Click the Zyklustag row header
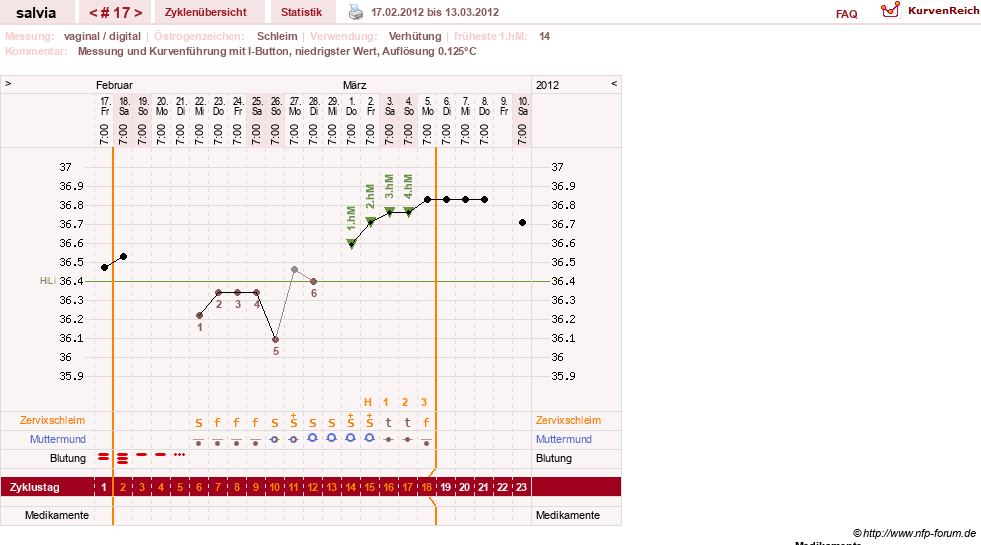The height and width of the screenshot is (545, 981). [34, 487]
